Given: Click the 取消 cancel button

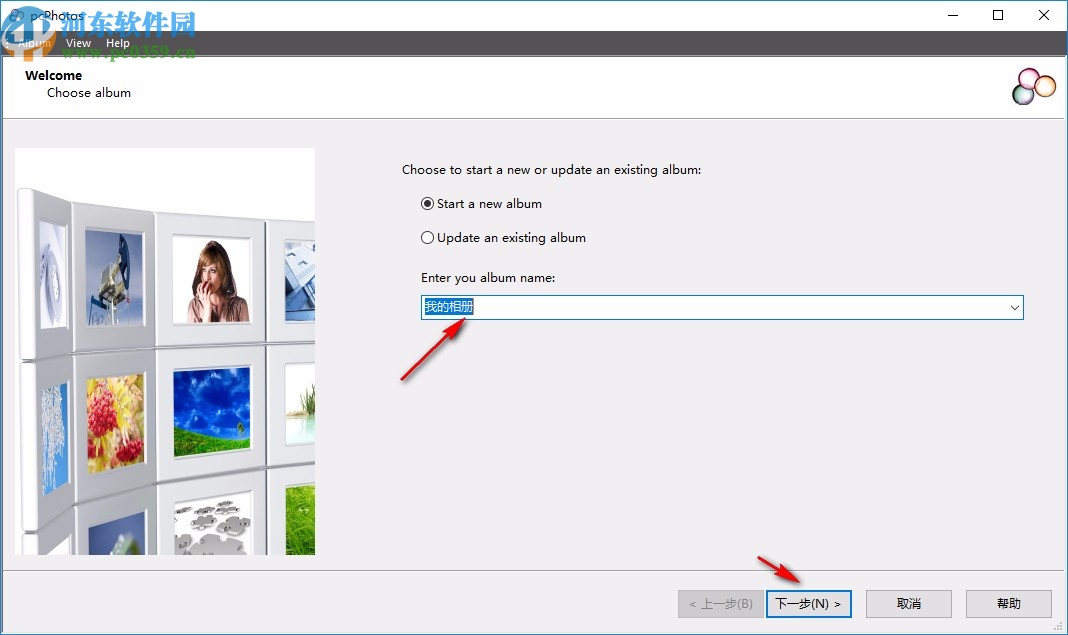Looking at the screenshot, I should click(x=909, y=604).
